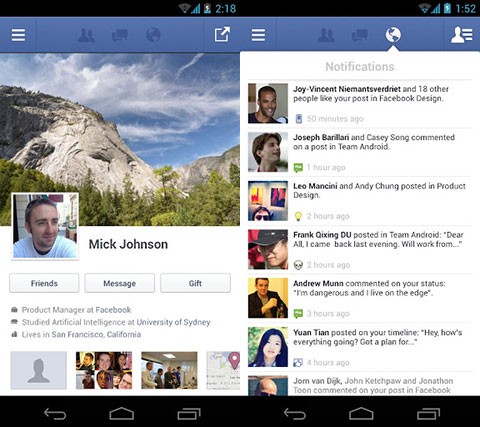Image resolution: width=480 pixels, height=427 pixels.
Task: Open Andrew Munn's status comment notification
Action: click(x=360, y=298)
